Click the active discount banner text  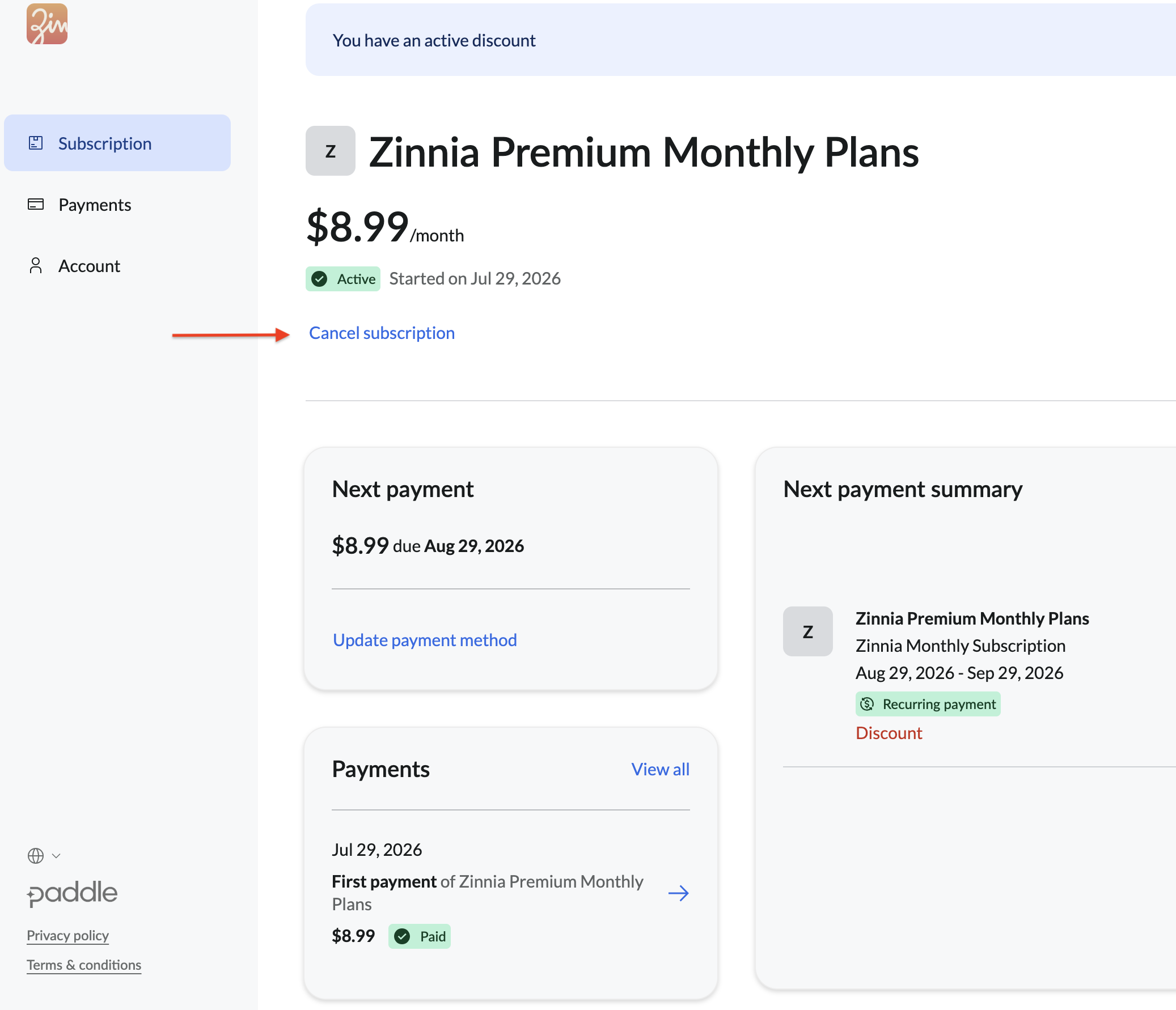coord(434,40)
